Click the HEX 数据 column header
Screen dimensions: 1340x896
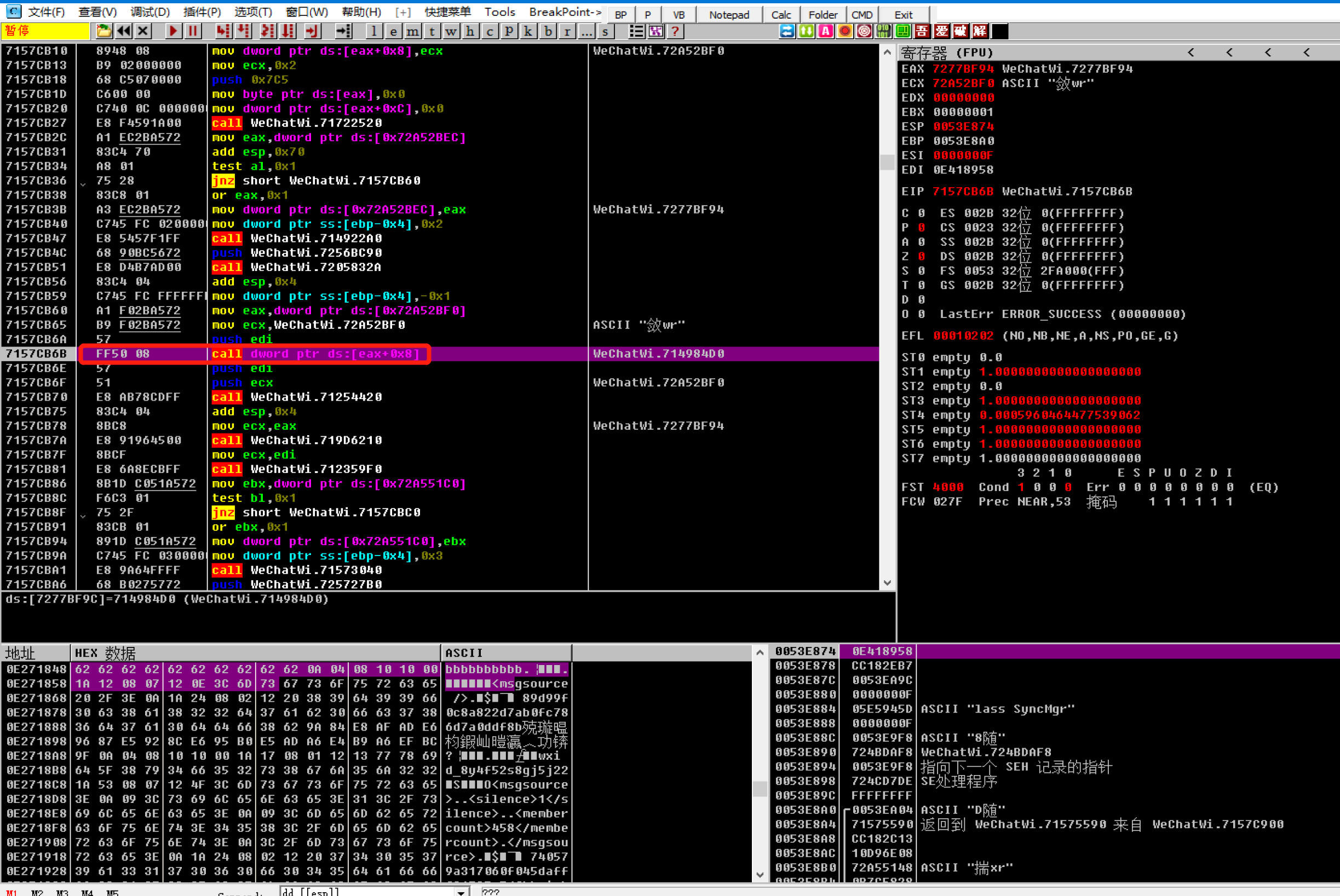point(256,652)
